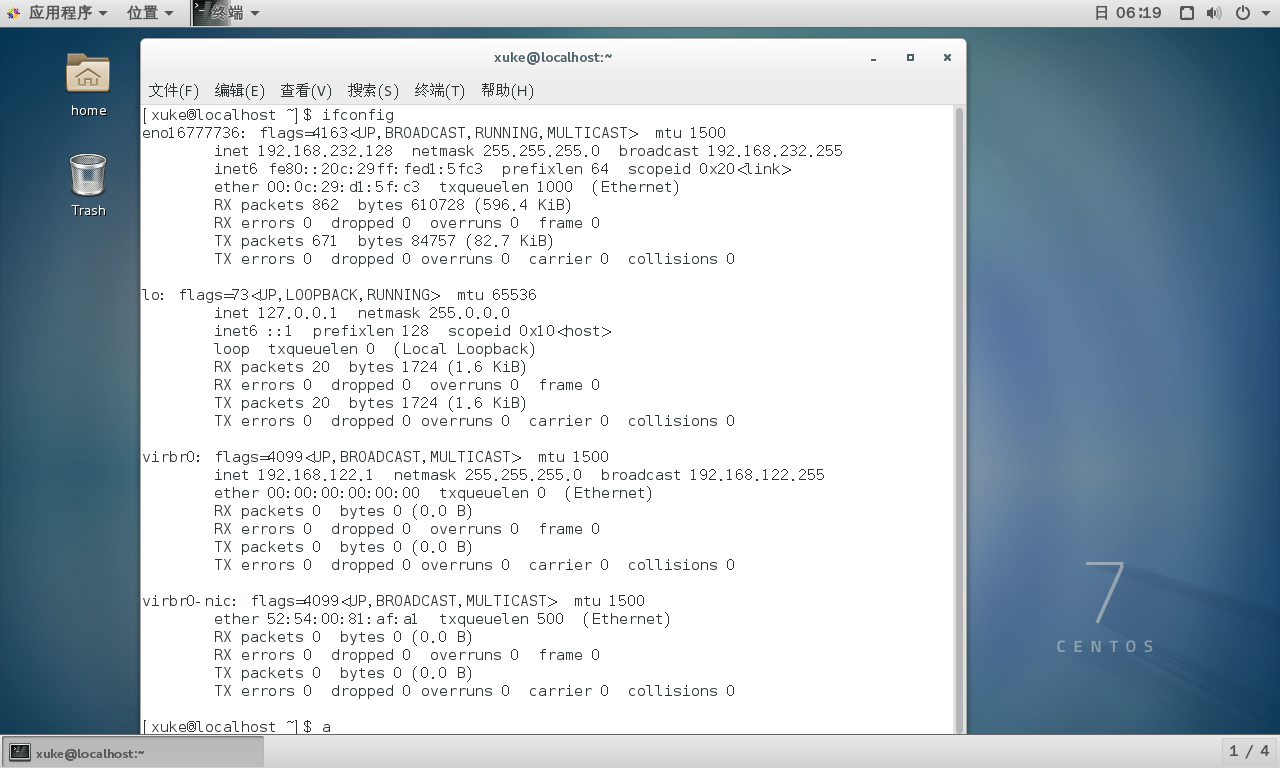Click the last prompt line ending in a
1280x768 pixels.
(237, 727)
